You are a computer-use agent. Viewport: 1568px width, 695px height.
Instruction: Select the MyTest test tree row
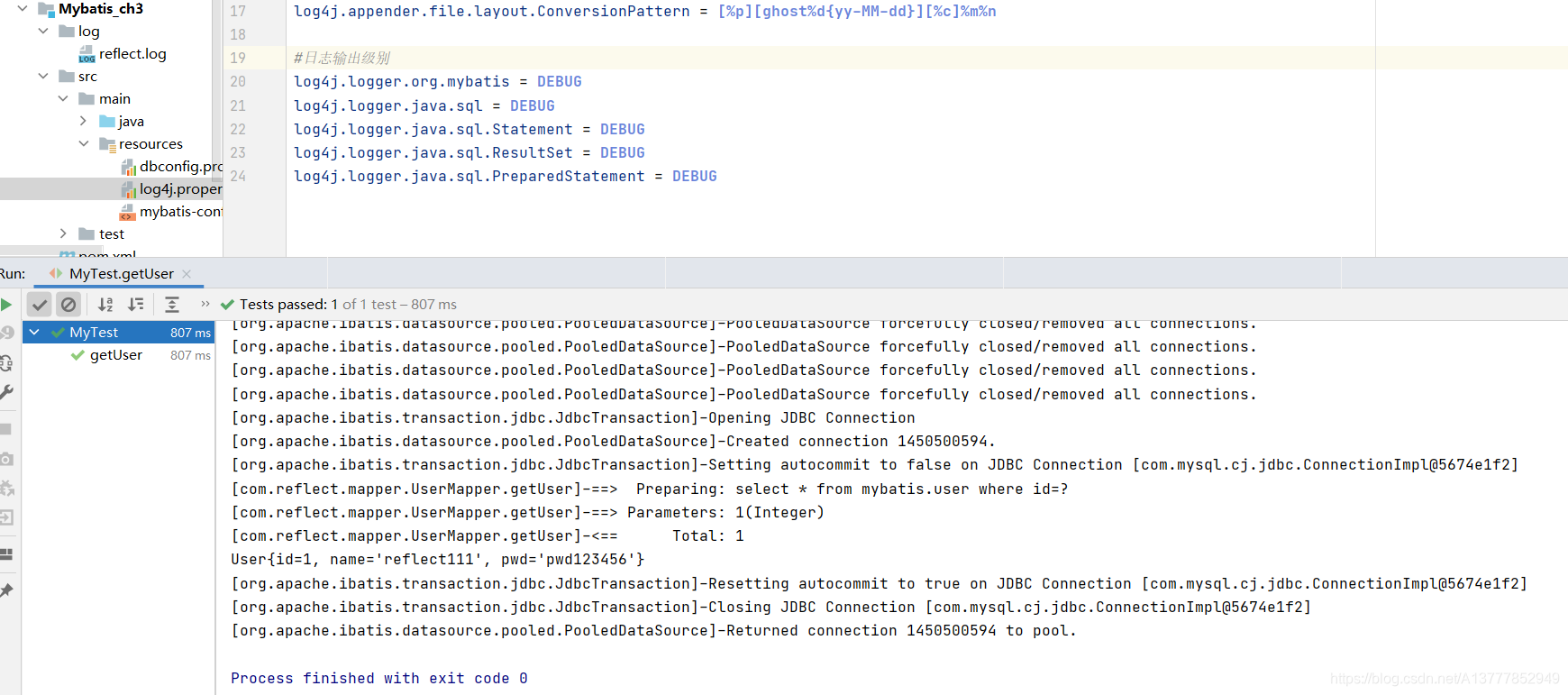click(118, 333)
